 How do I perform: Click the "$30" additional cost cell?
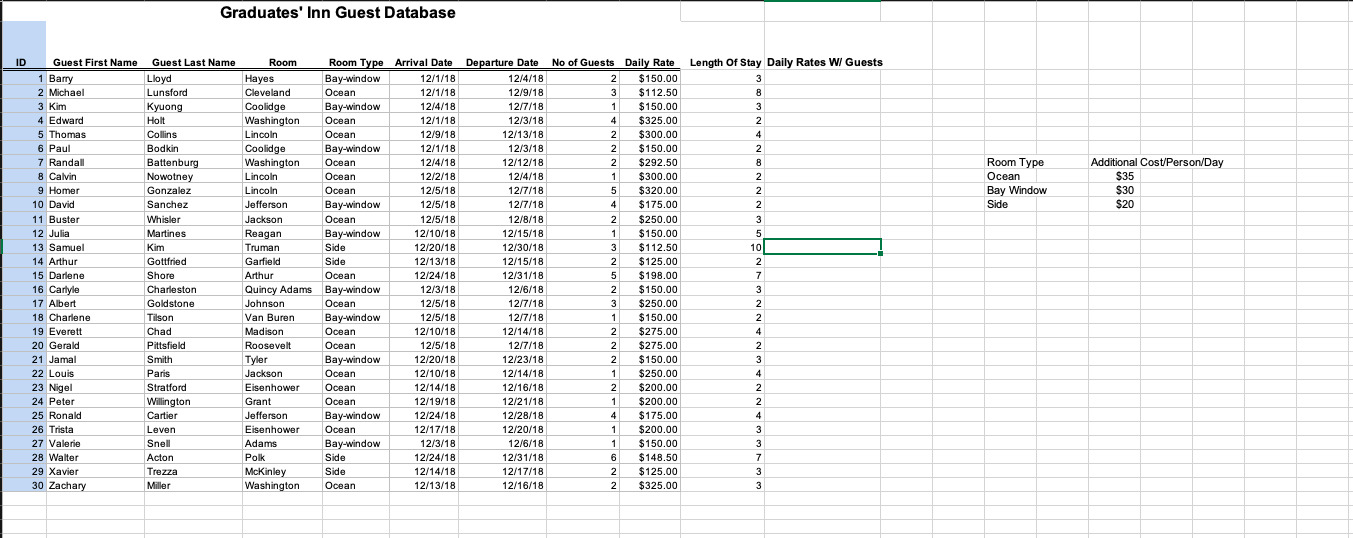[1125, 191]
